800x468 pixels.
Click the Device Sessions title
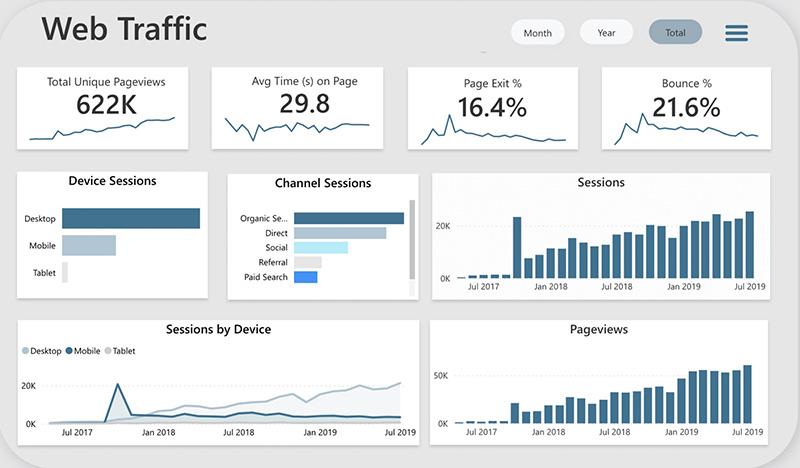tap(112, 181)
